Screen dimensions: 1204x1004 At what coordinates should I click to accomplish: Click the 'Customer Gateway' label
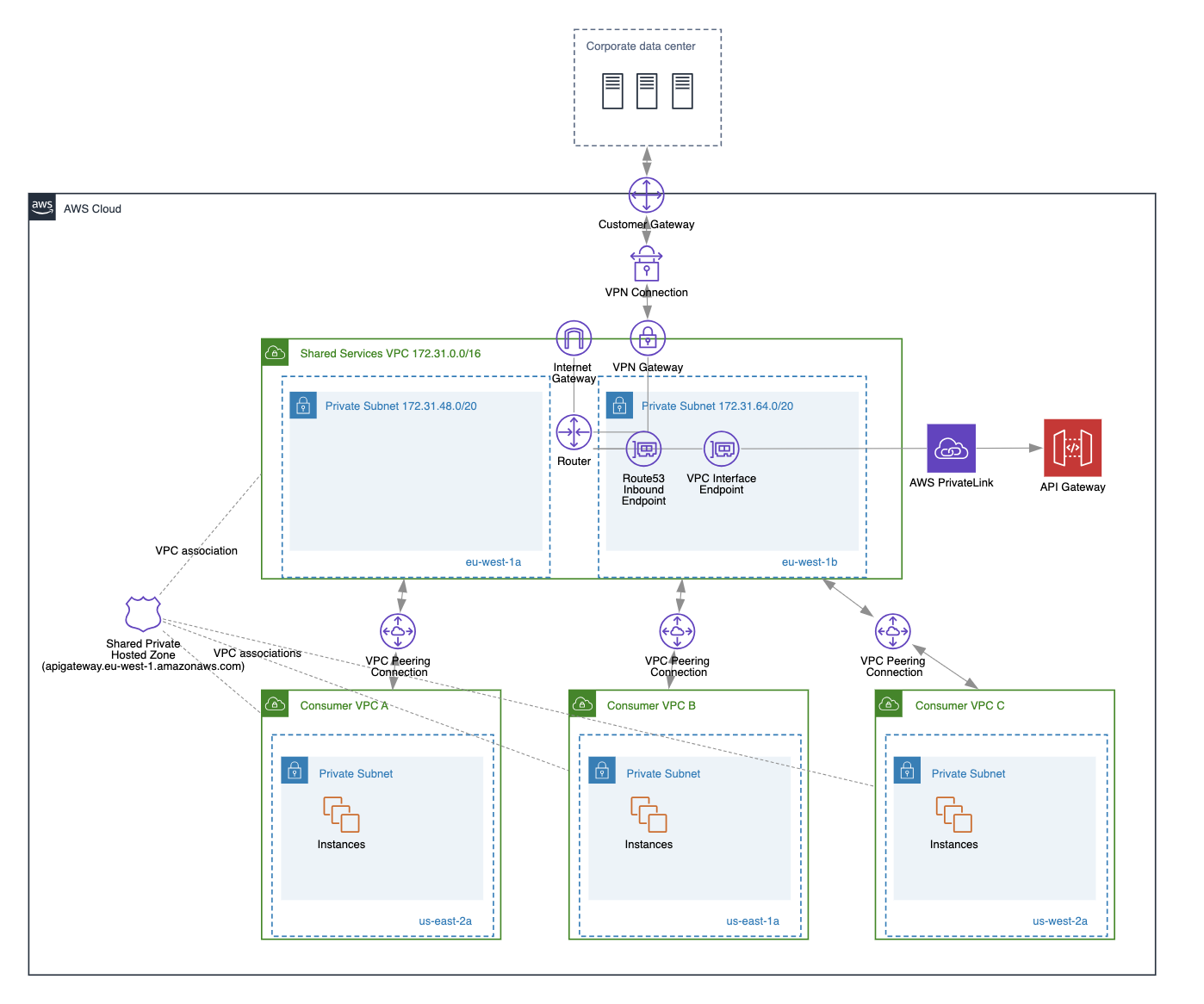point(646,224)
